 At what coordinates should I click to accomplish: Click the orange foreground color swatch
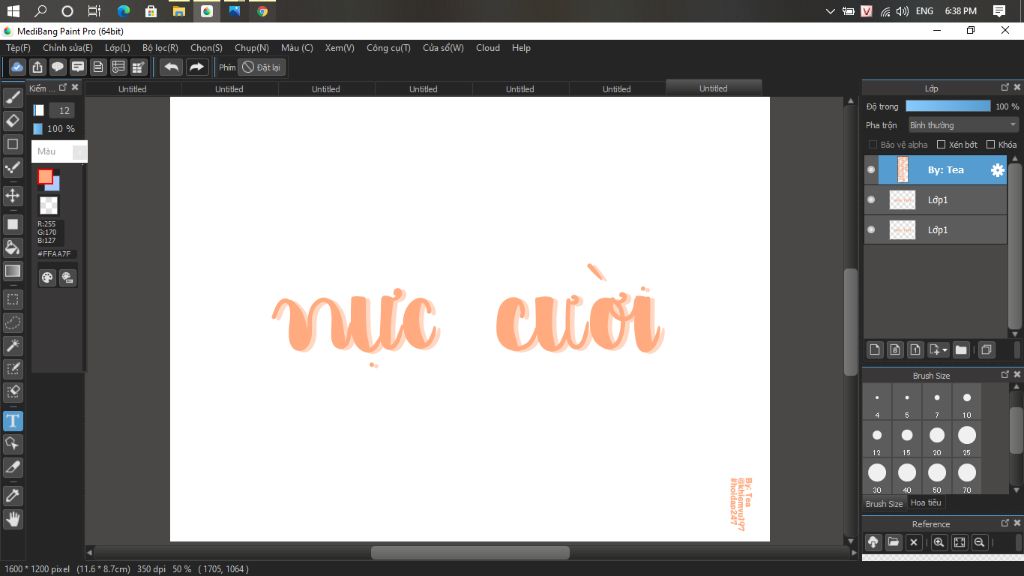point(45,176)
